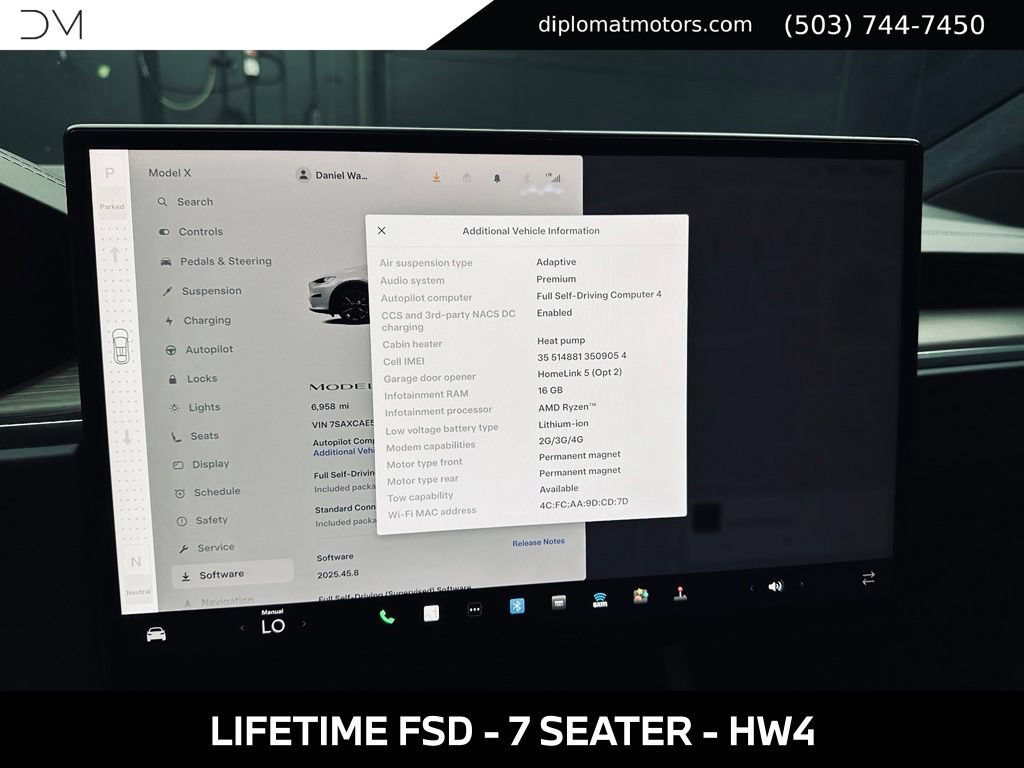Click the 2025.45.8 software version

coord(338,574)
